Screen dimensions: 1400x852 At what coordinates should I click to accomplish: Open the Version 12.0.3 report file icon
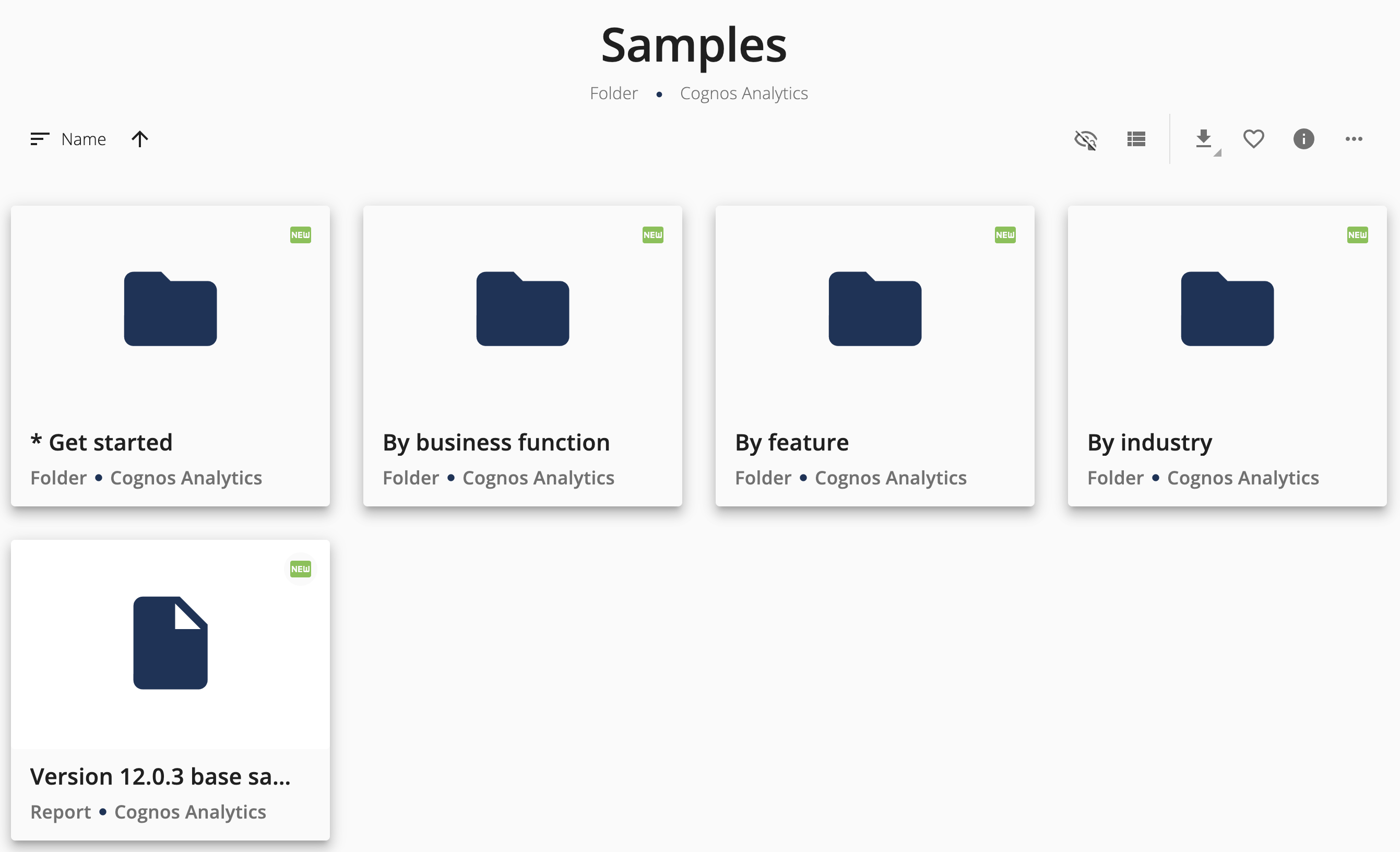[171, 643]
